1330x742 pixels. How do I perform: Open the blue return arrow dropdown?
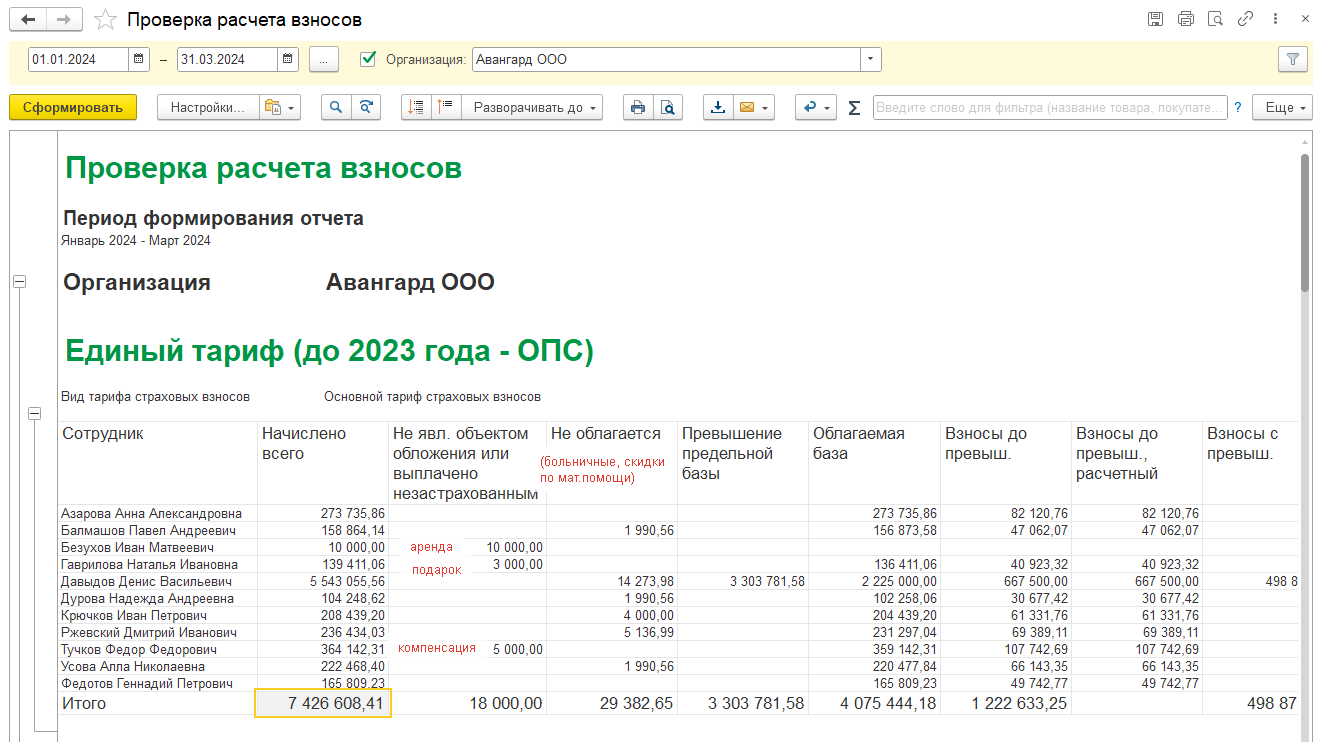pos(816,107)
